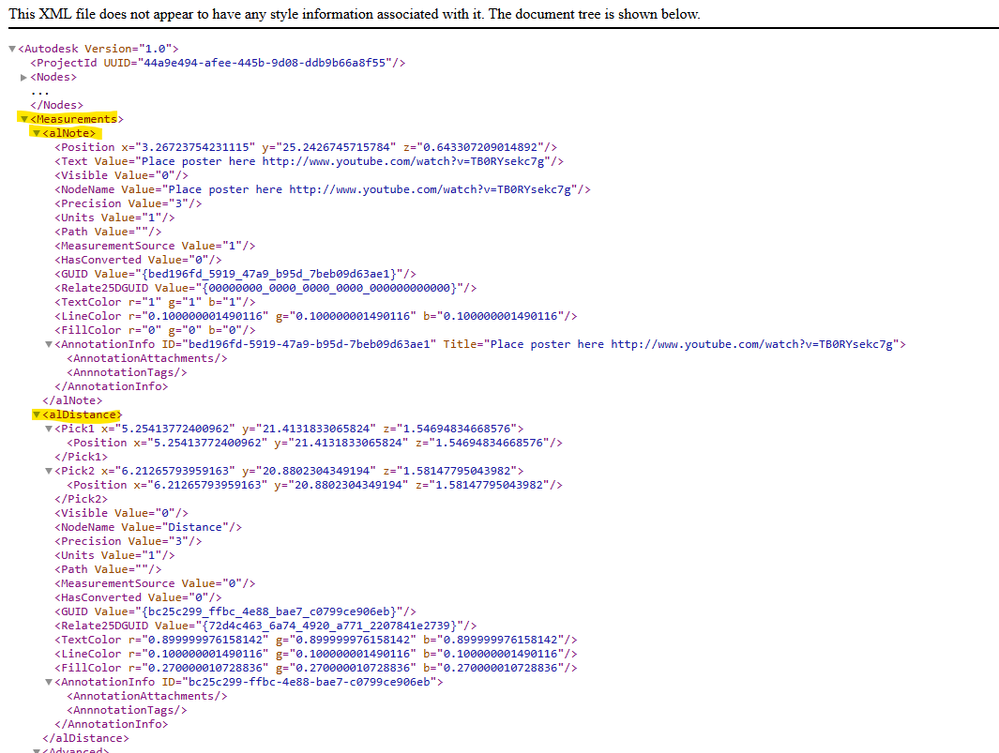Click the highlighted alDistance tag text

click(82, 415)
